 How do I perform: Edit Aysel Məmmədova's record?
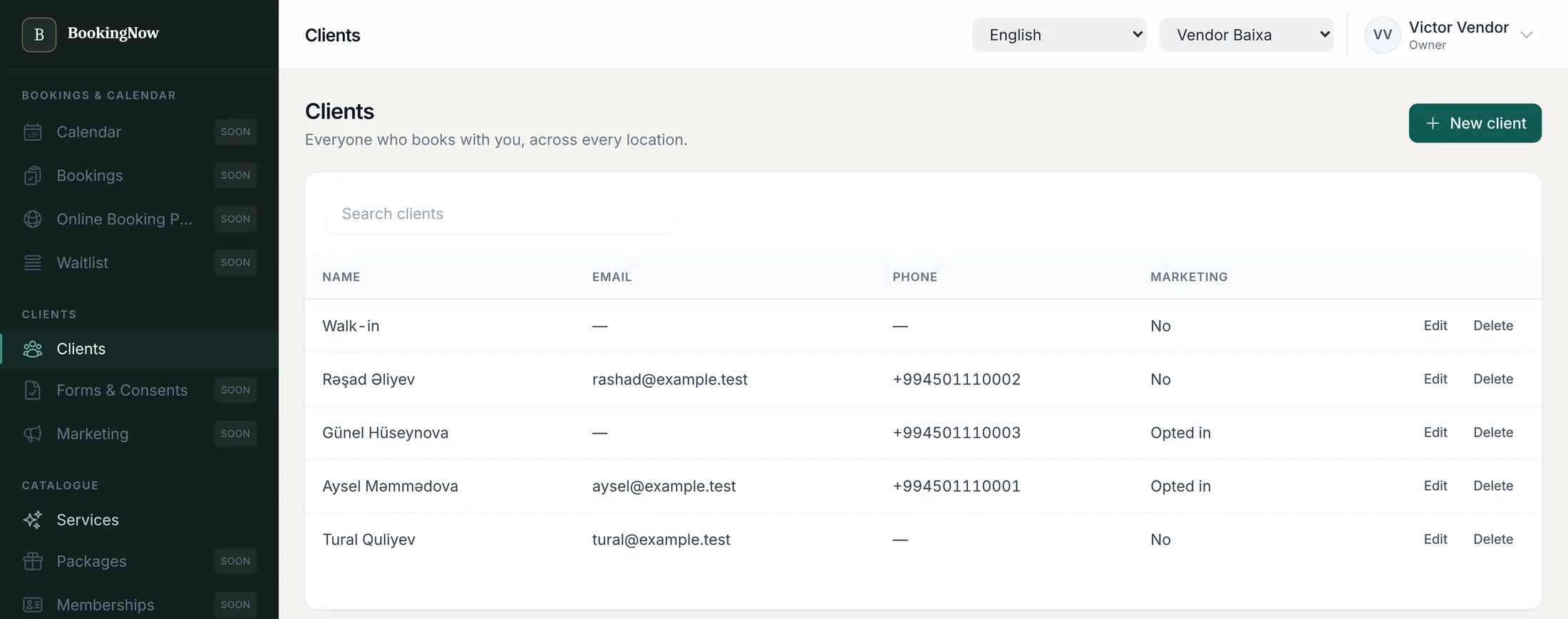(x=1435, y=486)
